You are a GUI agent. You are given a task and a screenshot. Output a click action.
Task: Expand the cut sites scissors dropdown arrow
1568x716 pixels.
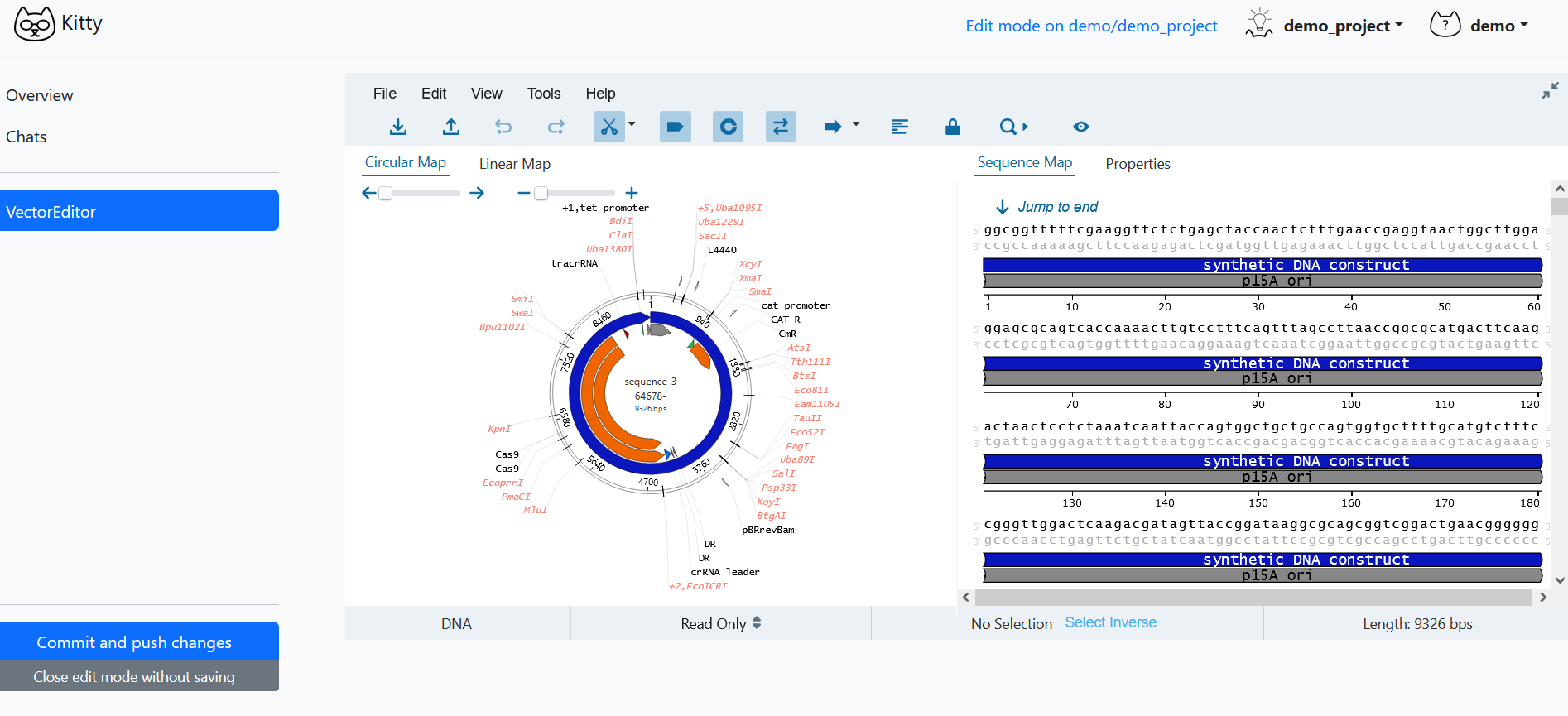pos(632,125)
